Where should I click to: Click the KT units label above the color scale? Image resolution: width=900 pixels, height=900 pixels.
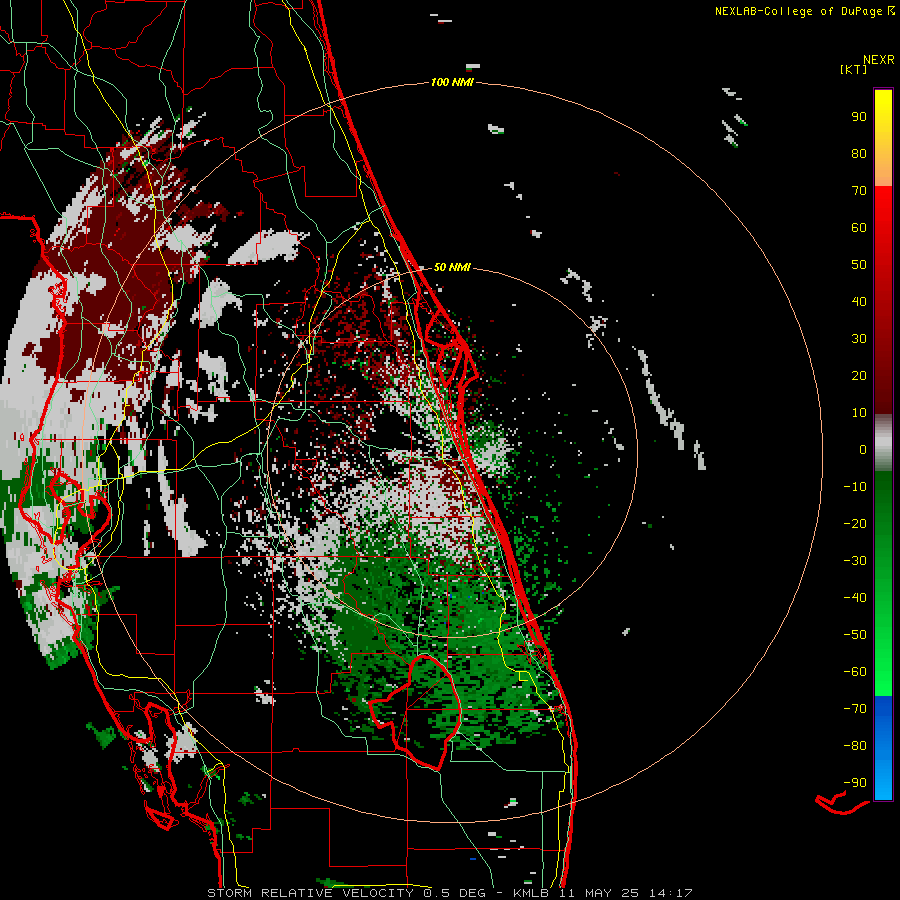(x=854, y=69)
